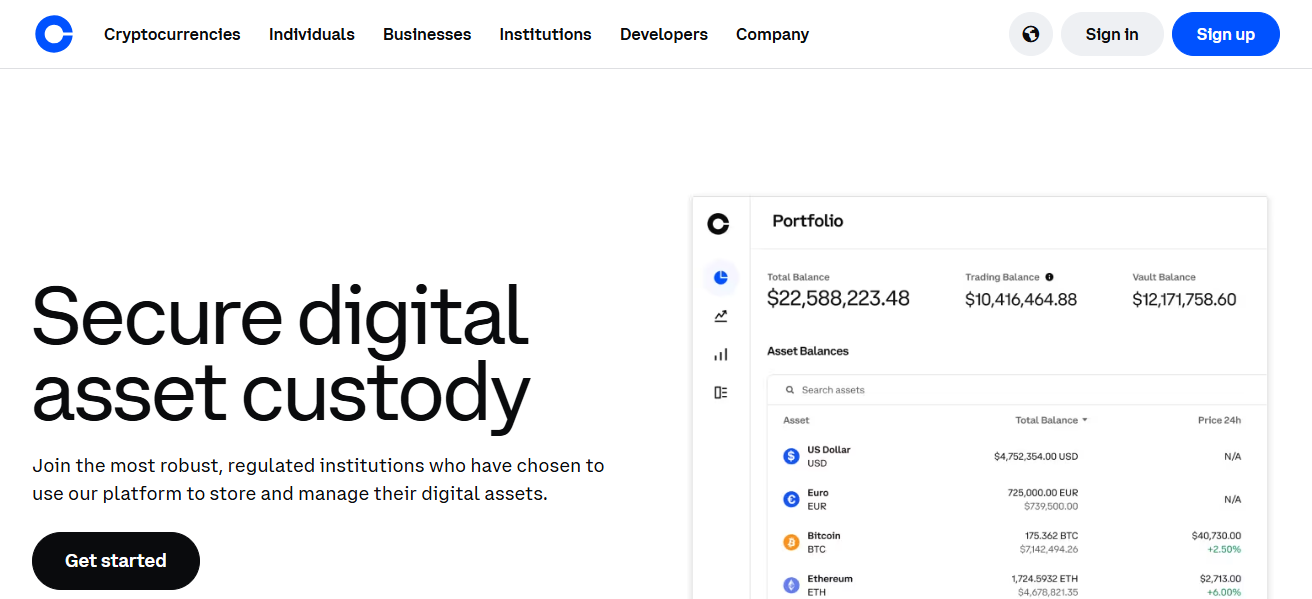Image resolution: width=1312 pixels, height=599 pixels.
Task: Click the search magnifier icon in Asset Balances
Action: point(791,390)
